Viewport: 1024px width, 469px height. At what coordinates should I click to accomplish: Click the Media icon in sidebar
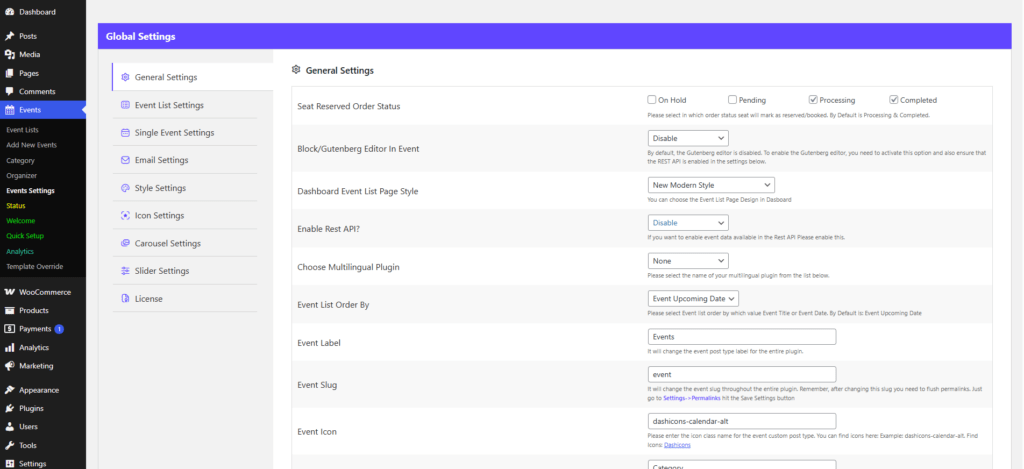(x=9, y=55)
